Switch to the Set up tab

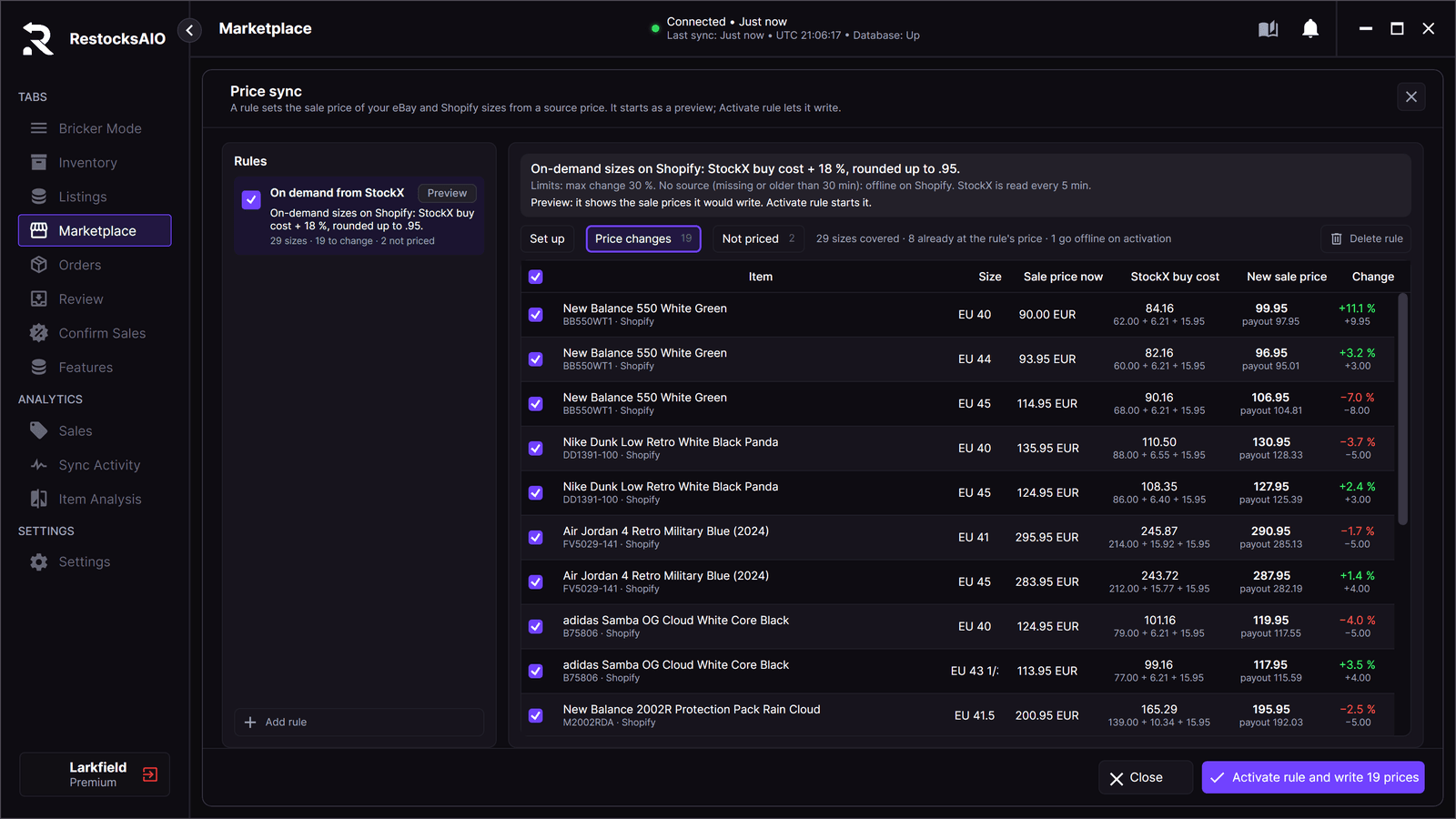pyautogui.click(x=548, y=238)
